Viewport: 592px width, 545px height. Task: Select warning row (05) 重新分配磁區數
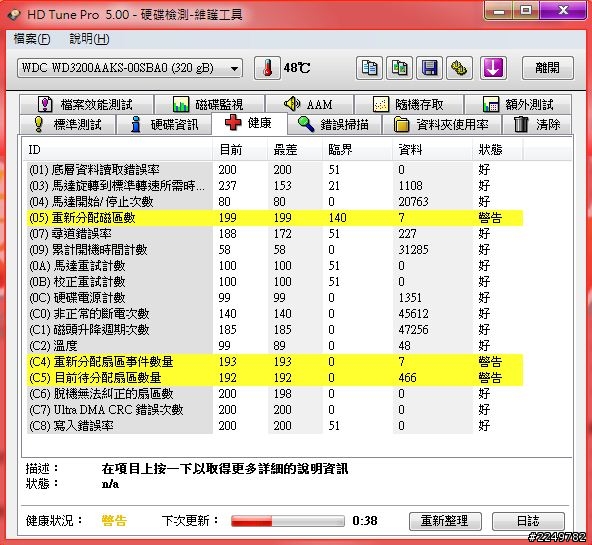(274, 218)
